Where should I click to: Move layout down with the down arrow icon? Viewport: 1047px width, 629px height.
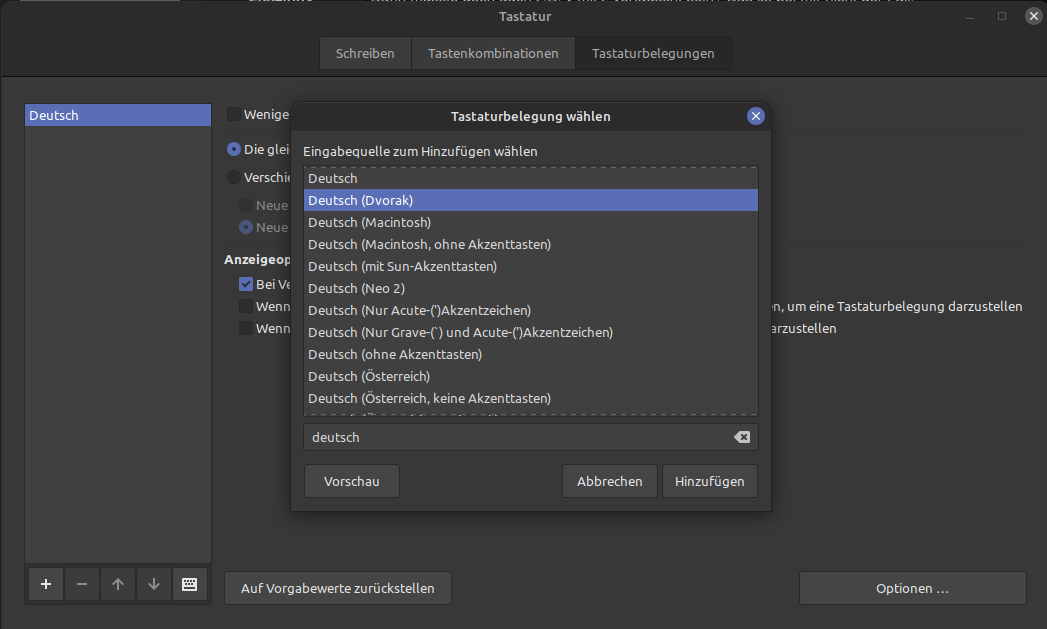(154, 584)
